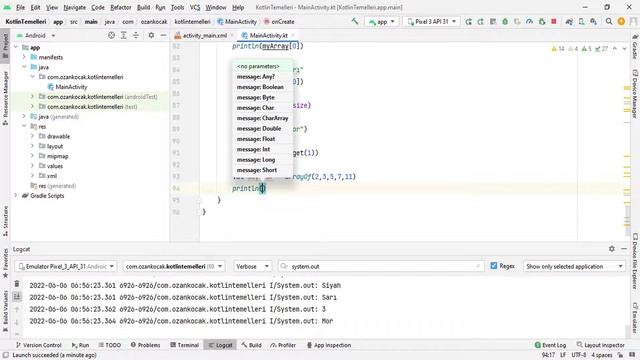Jump to previous highlighted error arrow
Screen dimensions: 640x360
click(615, 49)
